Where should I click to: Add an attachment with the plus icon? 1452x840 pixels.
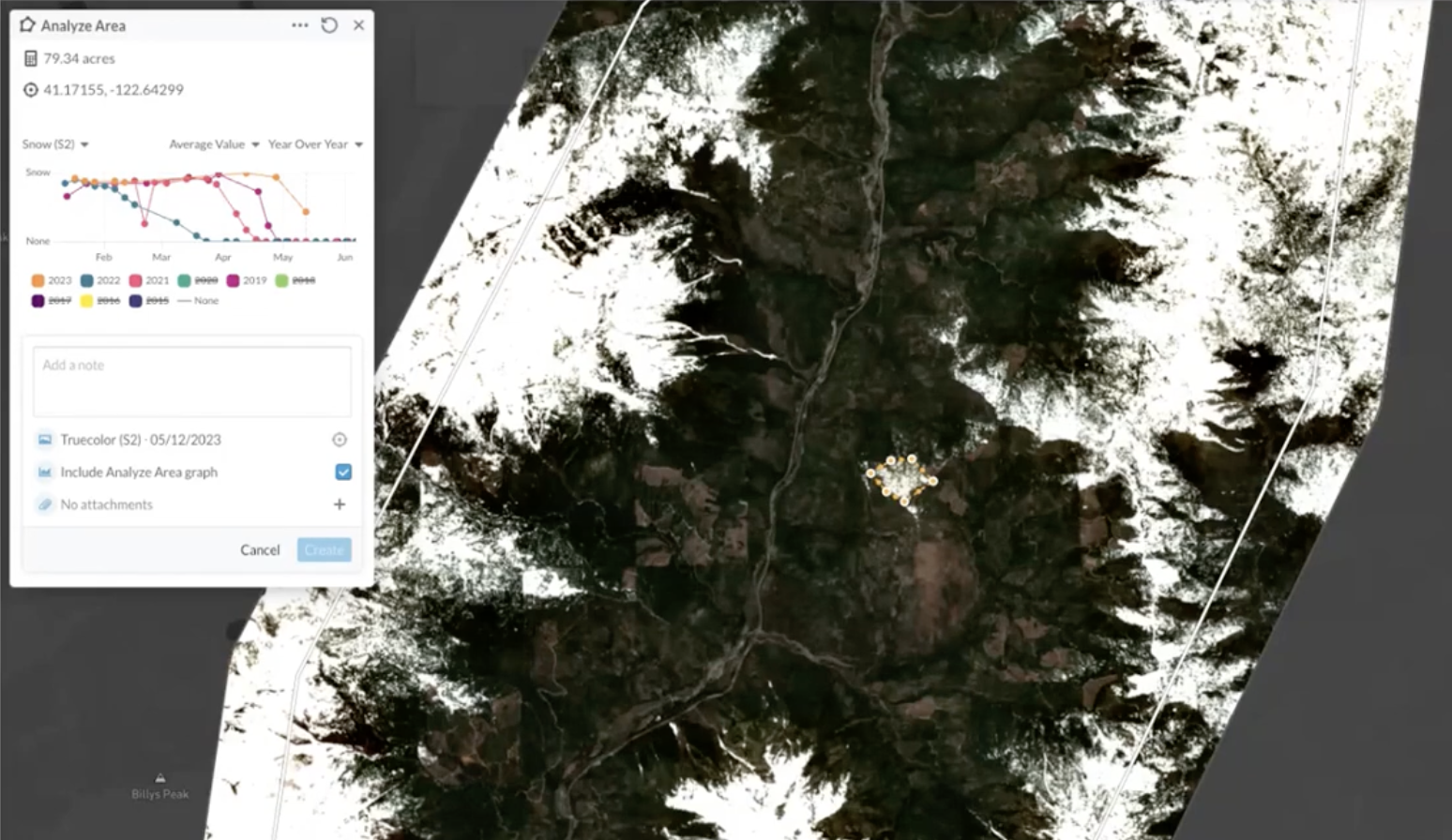coord(340,504)
